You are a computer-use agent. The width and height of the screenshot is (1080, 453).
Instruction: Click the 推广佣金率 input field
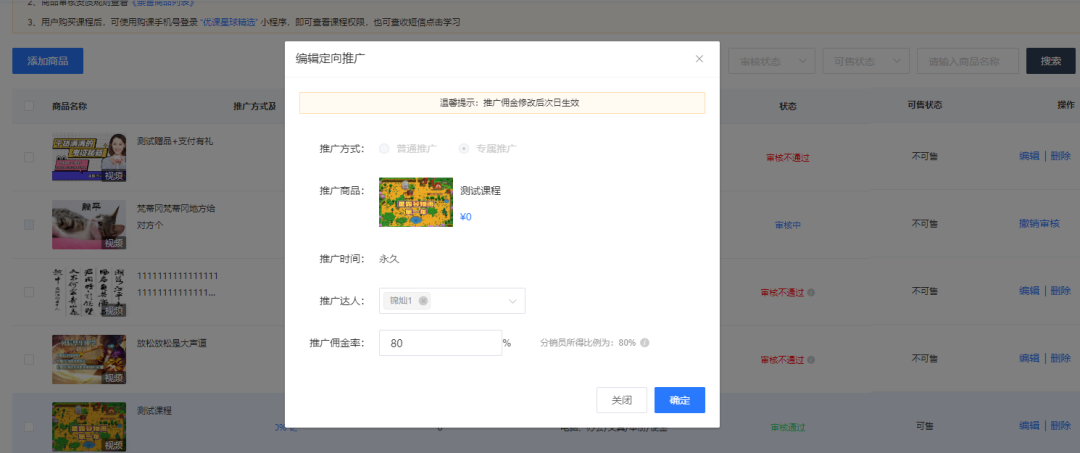click(440, 343)
